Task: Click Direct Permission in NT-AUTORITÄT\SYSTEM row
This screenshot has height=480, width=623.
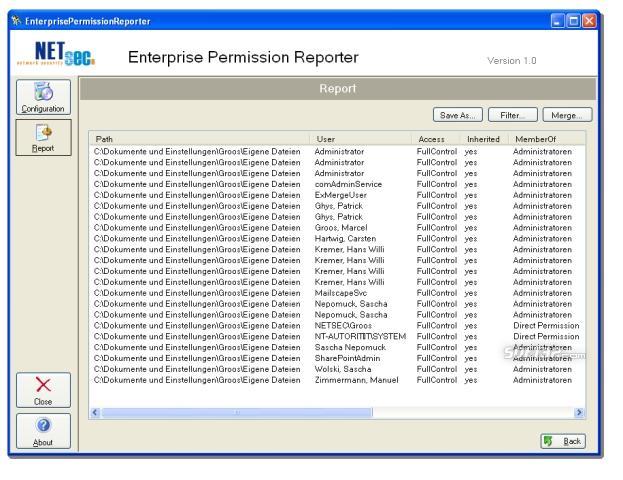Action: (x=546, y=336)
